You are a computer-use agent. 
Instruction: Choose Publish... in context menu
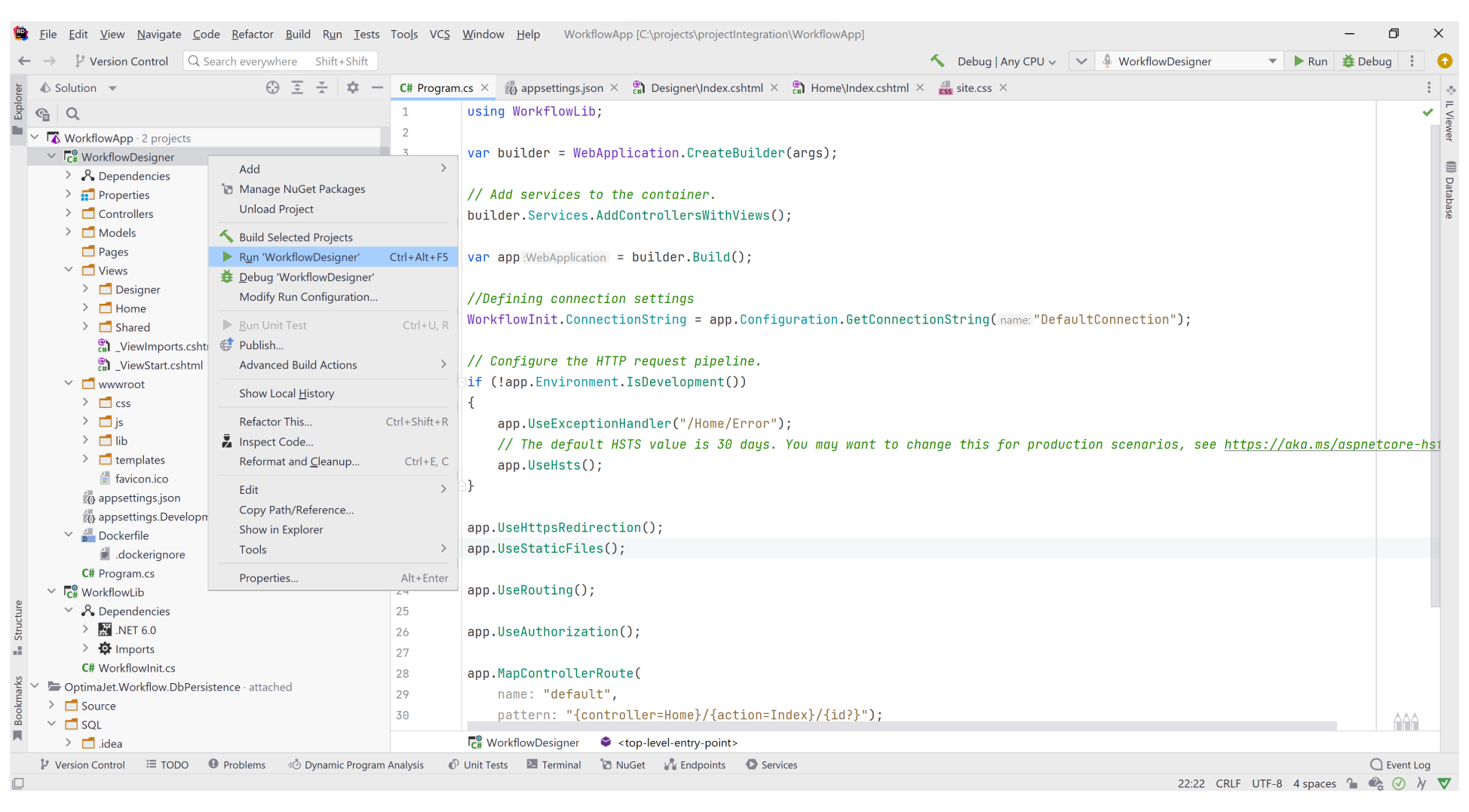(x=333, y=345)
